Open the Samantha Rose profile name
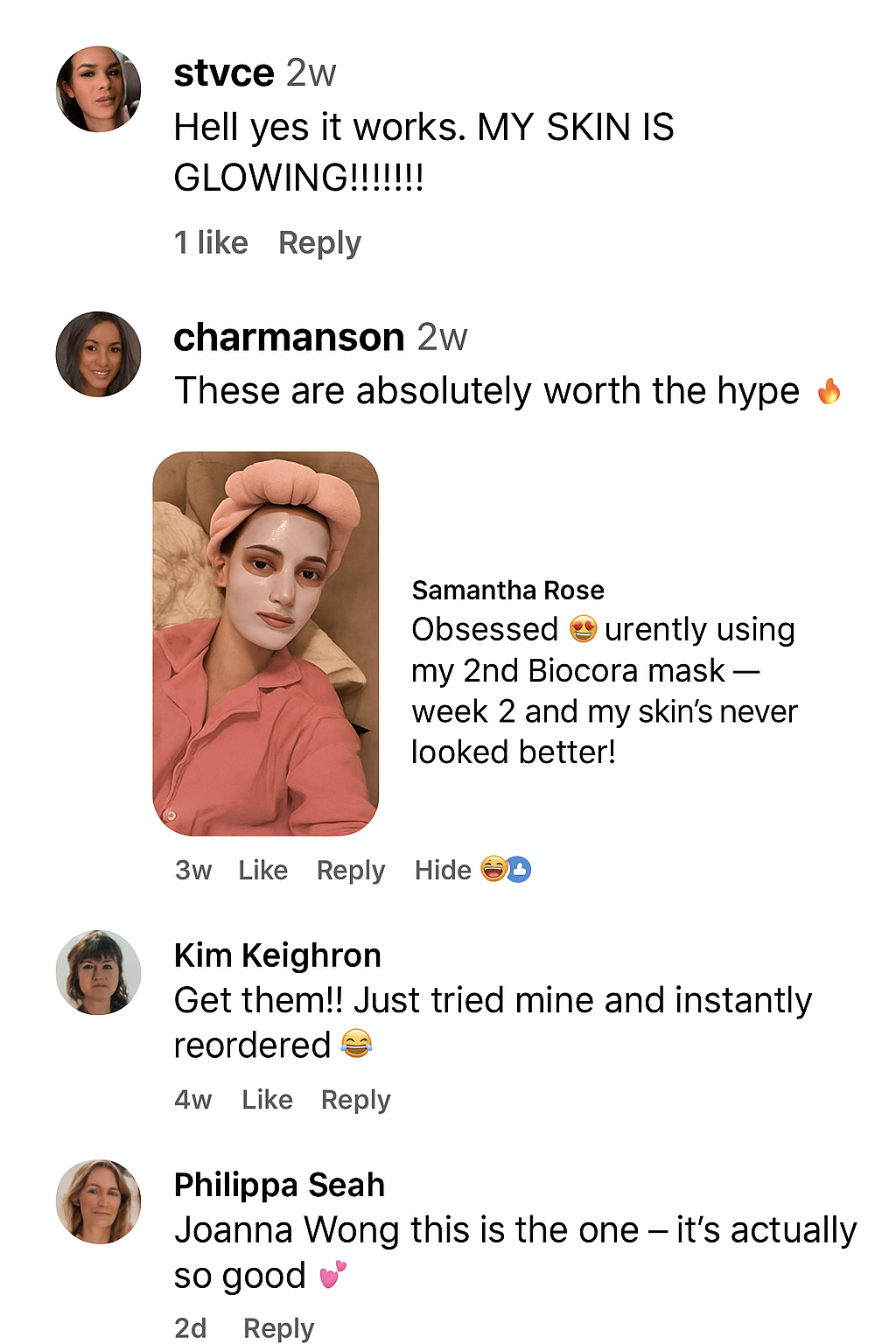This screenshot has height=1344, width=896. pos(507,591)
